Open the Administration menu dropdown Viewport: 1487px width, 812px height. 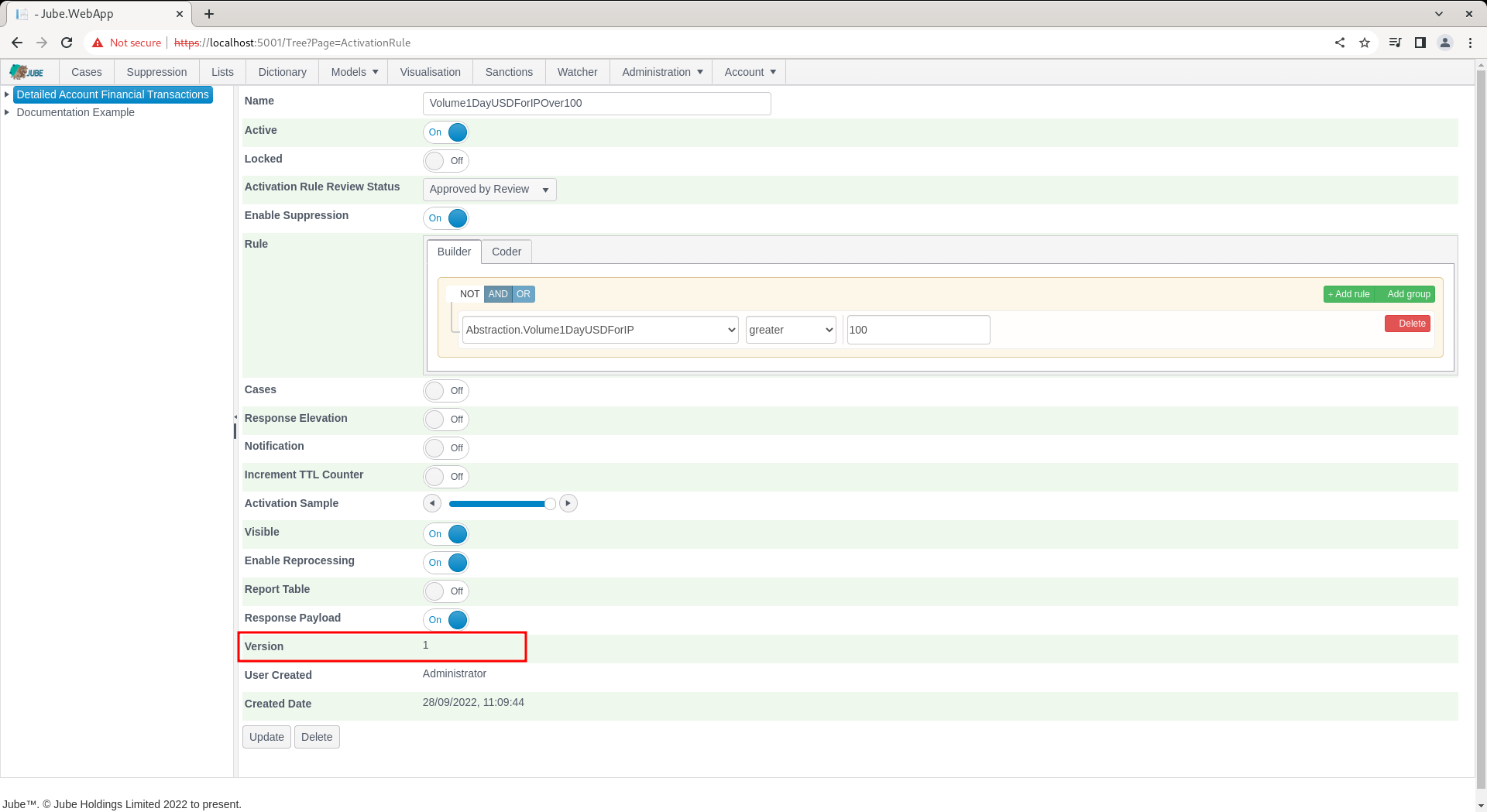[662, 72]
